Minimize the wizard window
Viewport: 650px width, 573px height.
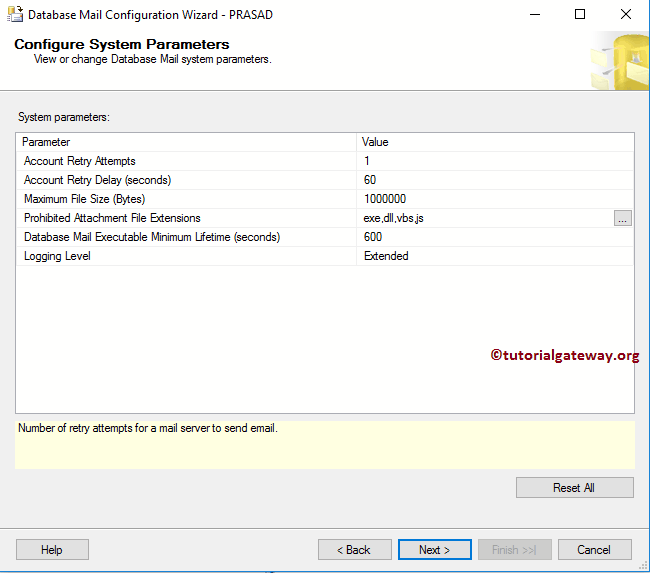(x=535, y=15)
